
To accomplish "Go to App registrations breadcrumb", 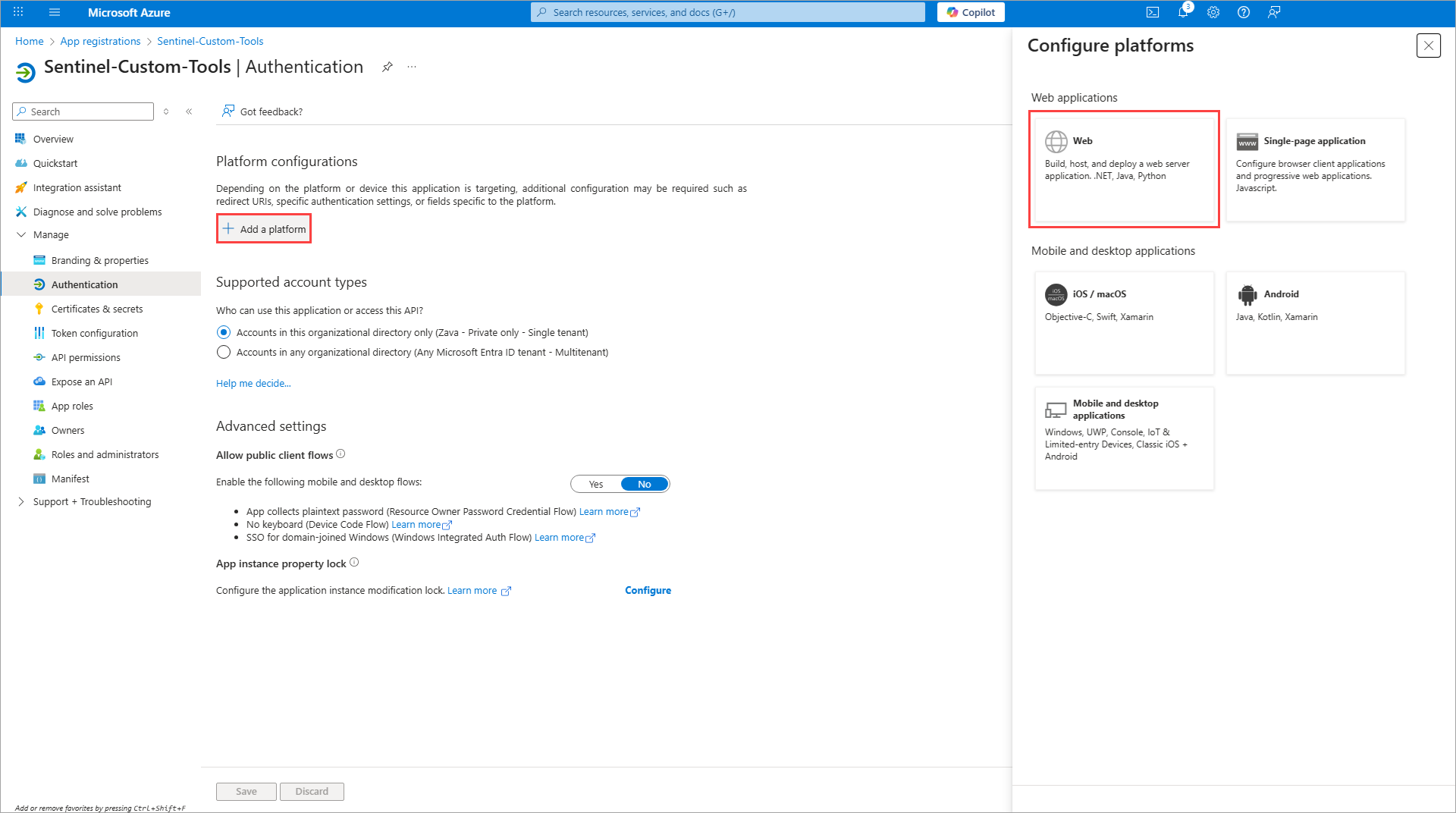I will pyautogui.click(x=100, y=41).
